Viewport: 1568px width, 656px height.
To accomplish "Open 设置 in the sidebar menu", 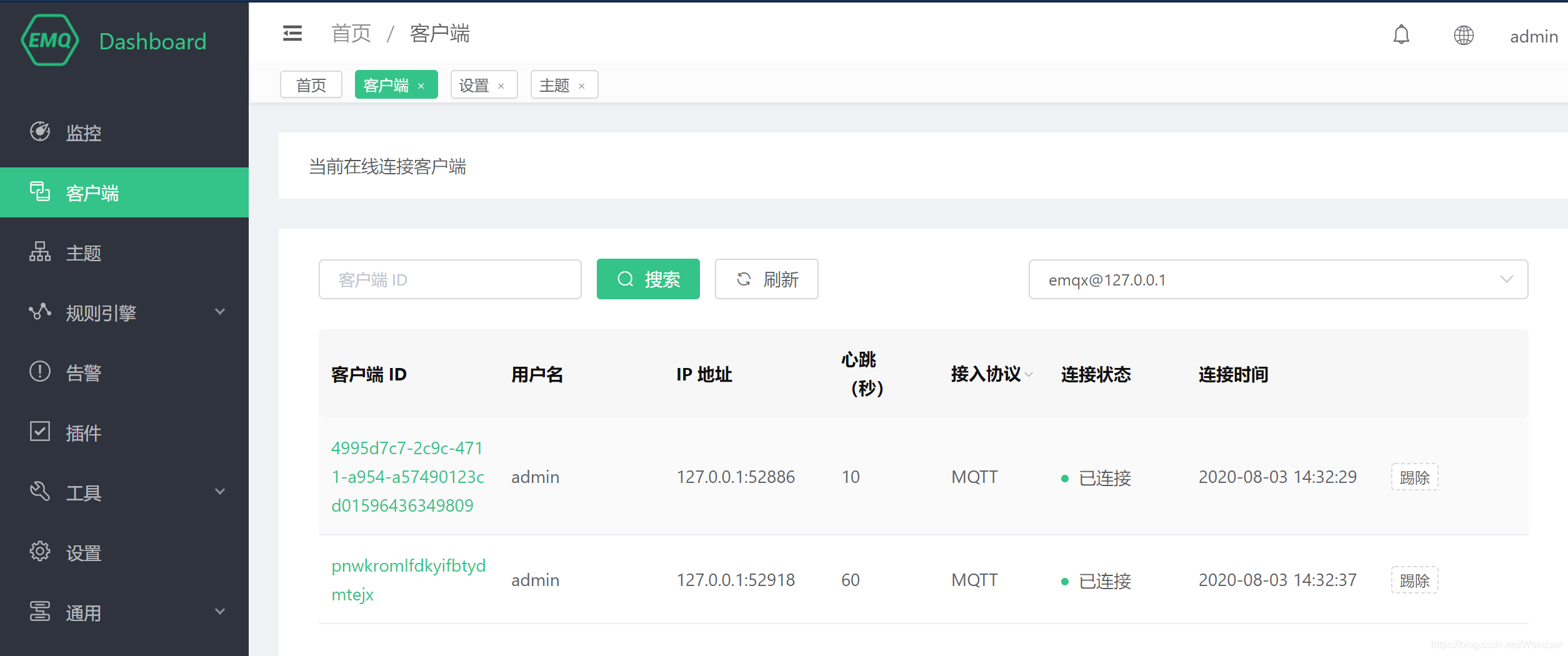I will 124,552.
